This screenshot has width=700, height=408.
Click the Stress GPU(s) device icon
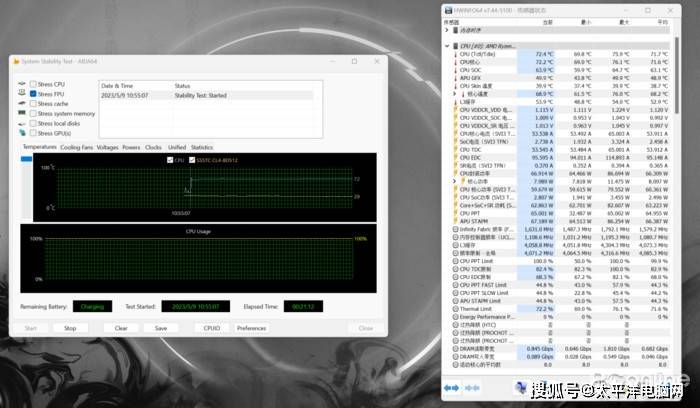[x=21, y=133]
